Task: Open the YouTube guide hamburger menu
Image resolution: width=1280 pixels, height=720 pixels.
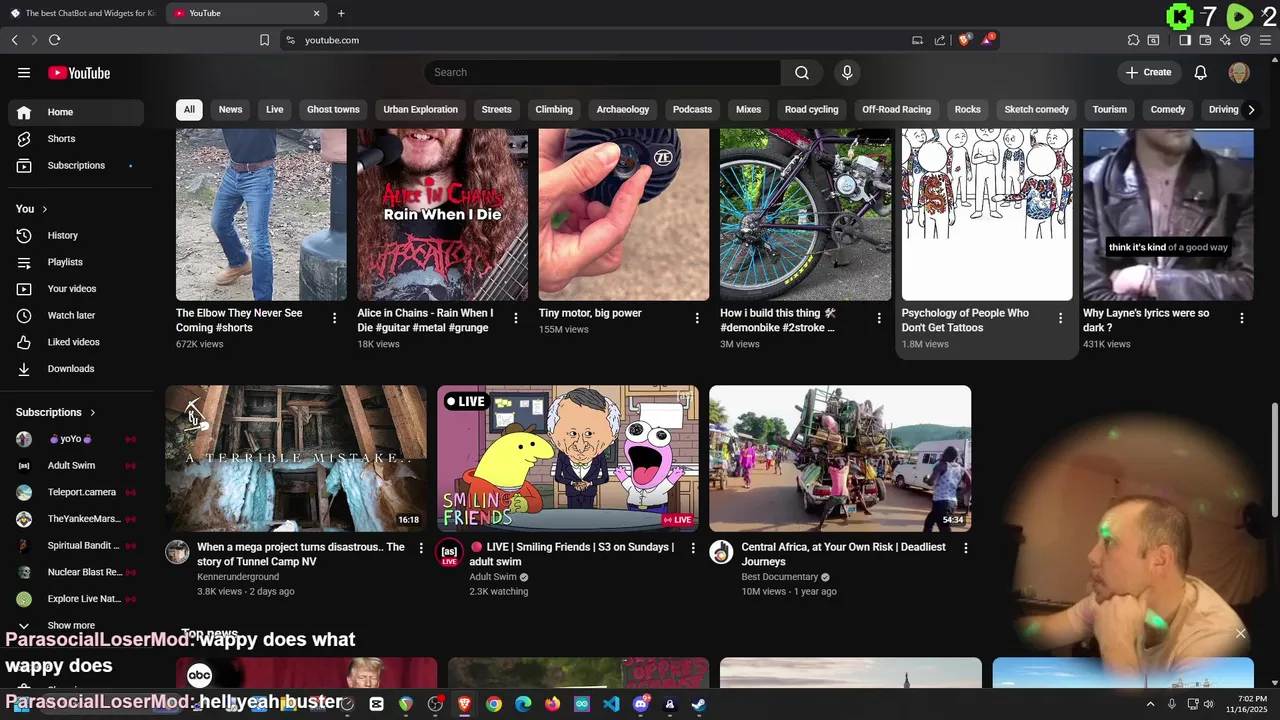Action: click(24, 72)
